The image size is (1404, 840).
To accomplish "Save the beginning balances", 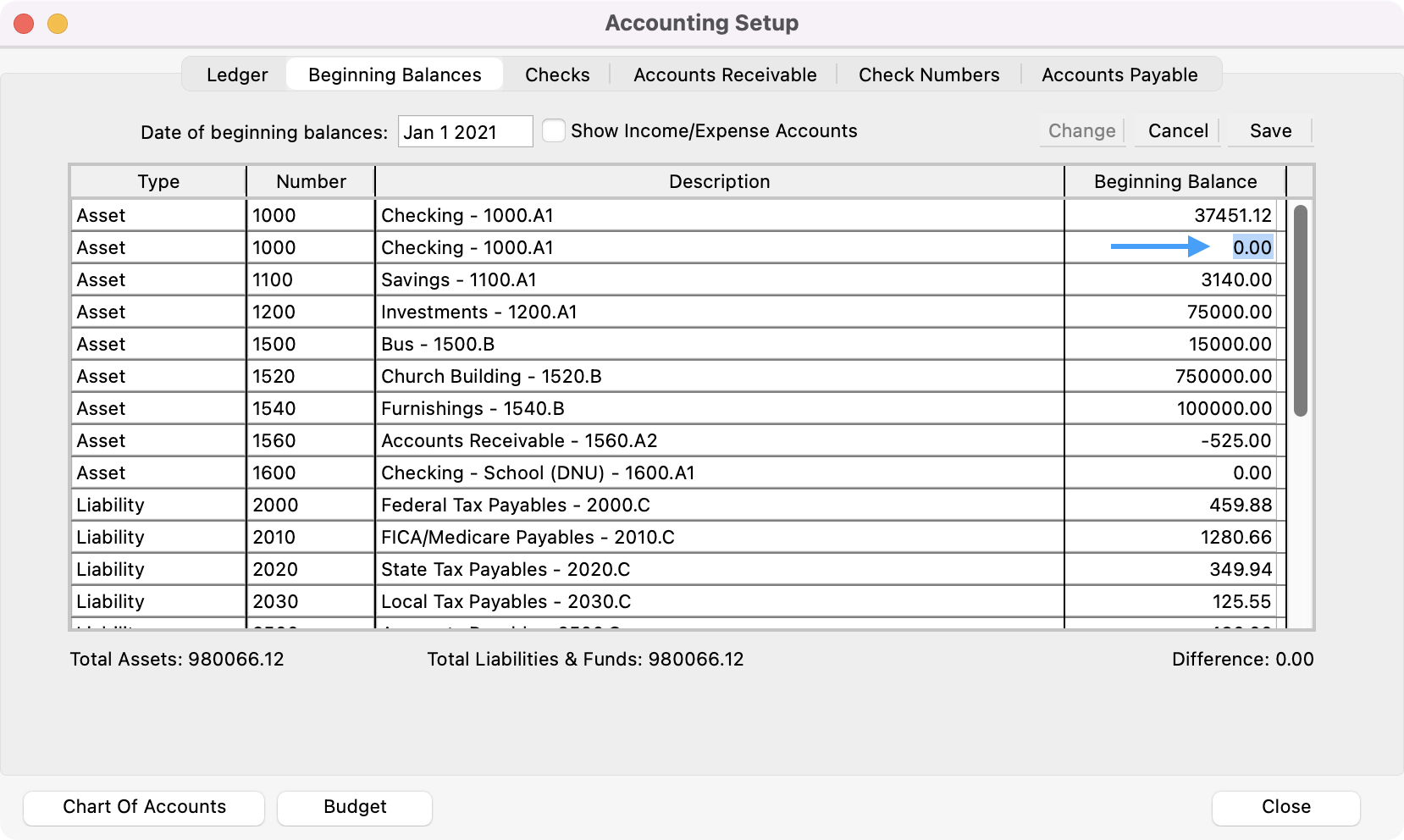I will (x=1270, y=130).
